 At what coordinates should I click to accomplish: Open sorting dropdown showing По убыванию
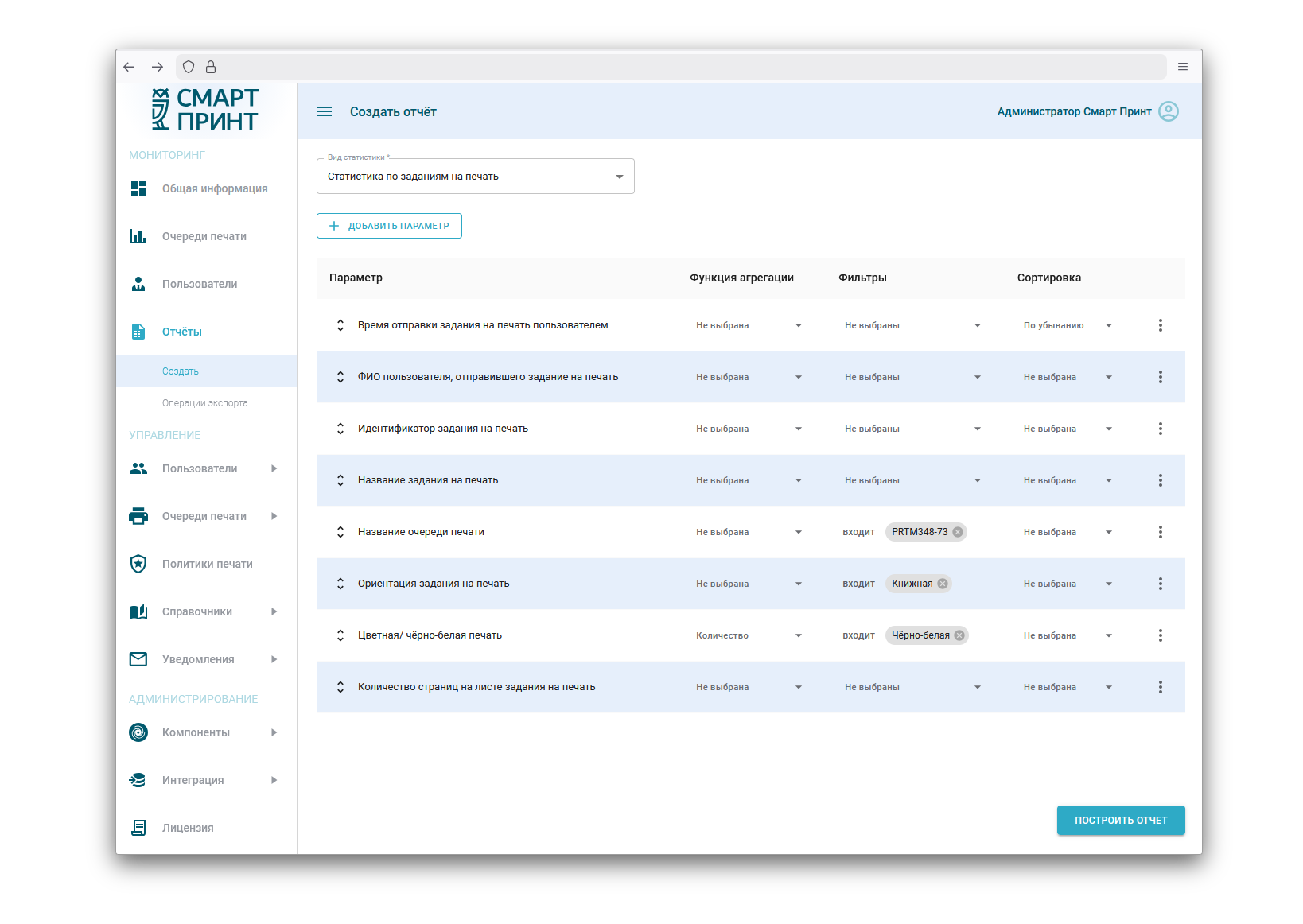(1068, 325)
